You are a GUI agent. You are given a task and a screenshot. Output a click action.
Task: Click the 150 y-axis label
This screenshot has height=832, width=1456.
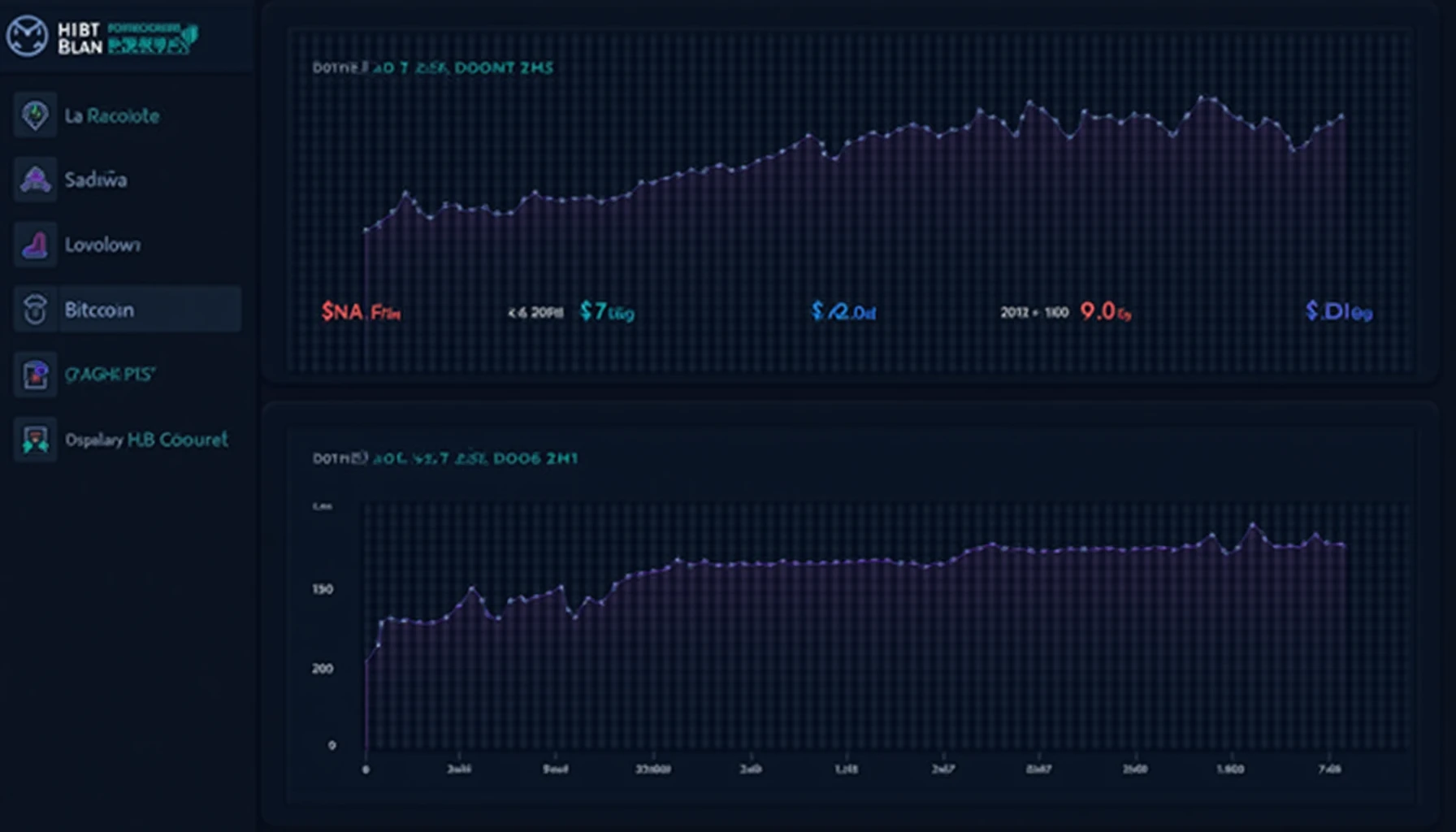point(323,589)
